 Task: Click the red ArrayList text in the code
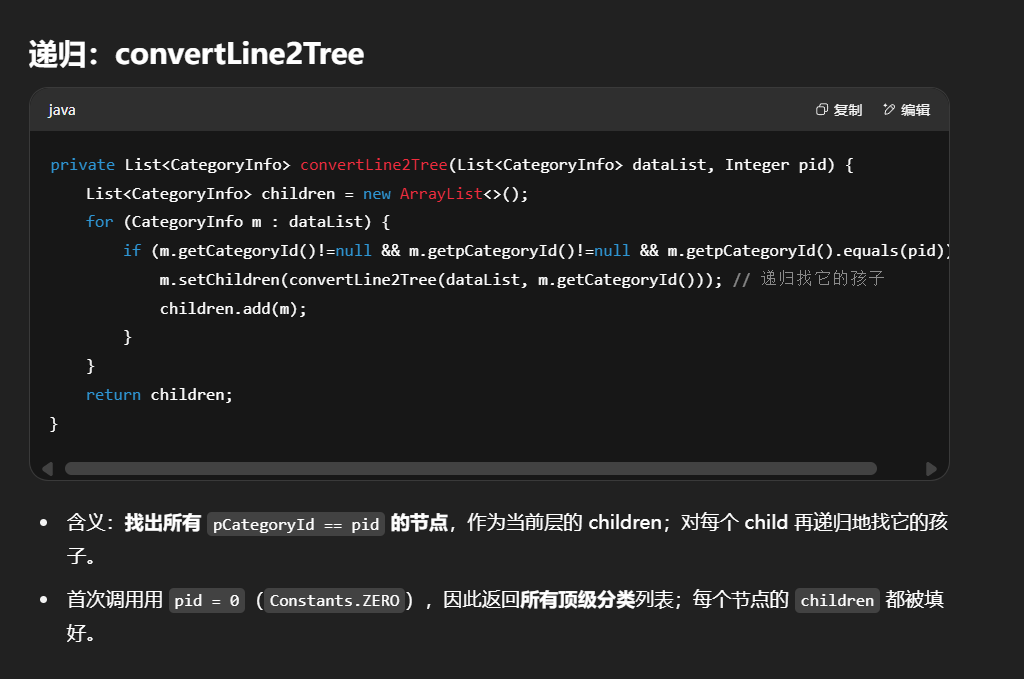440,194
